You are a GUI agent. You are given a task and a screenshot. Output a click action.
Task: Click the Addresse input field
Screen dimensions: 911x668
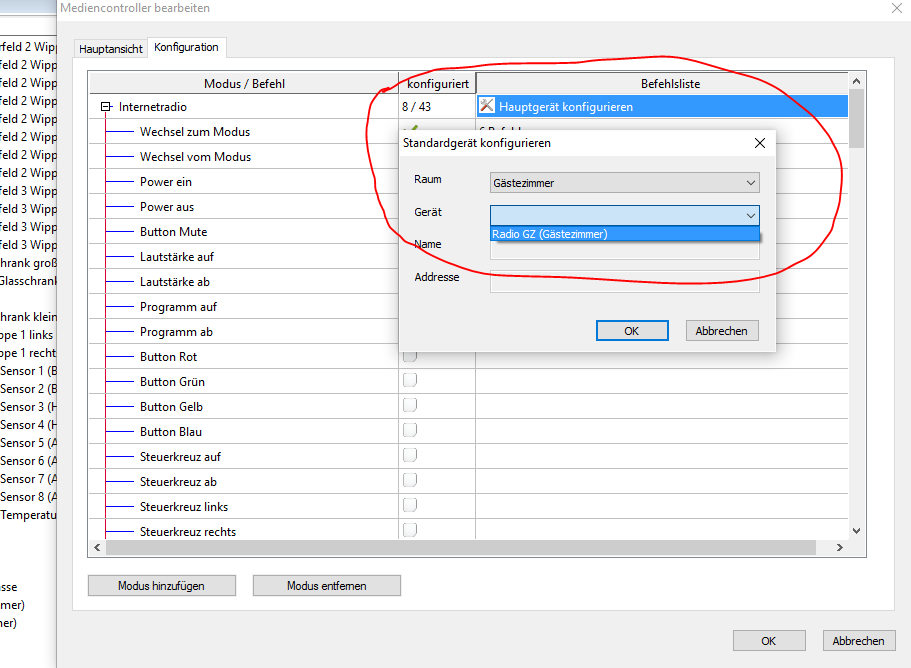pos(625,282)
